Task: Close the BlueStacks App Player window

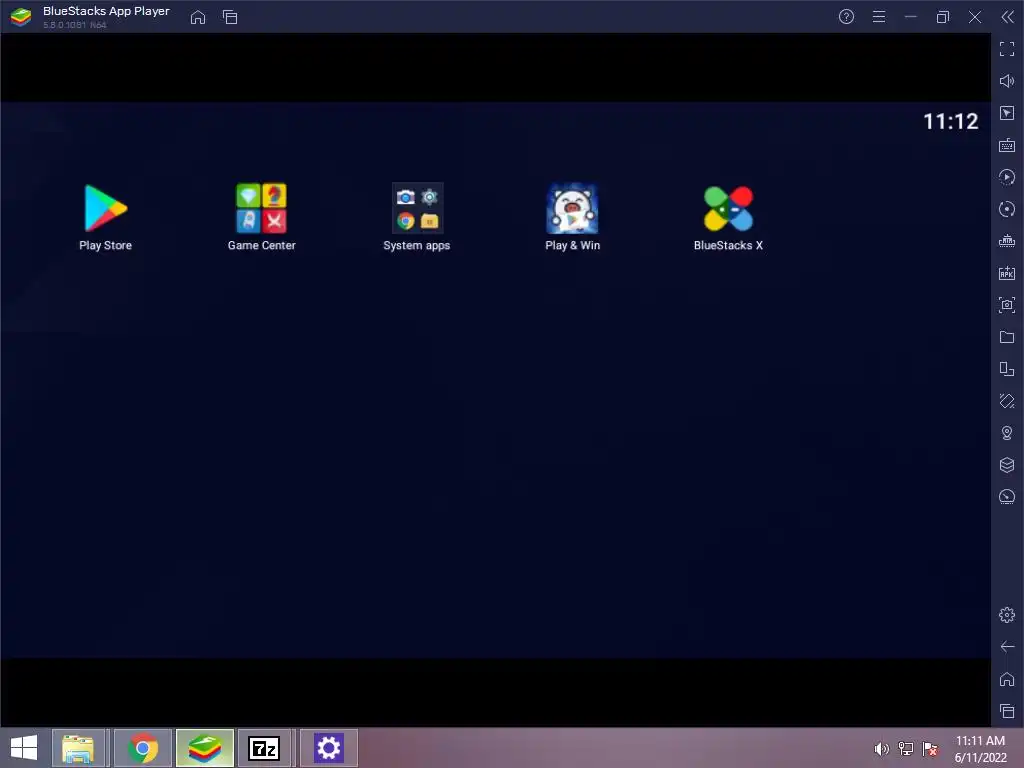Action: [x=974, y=17]
